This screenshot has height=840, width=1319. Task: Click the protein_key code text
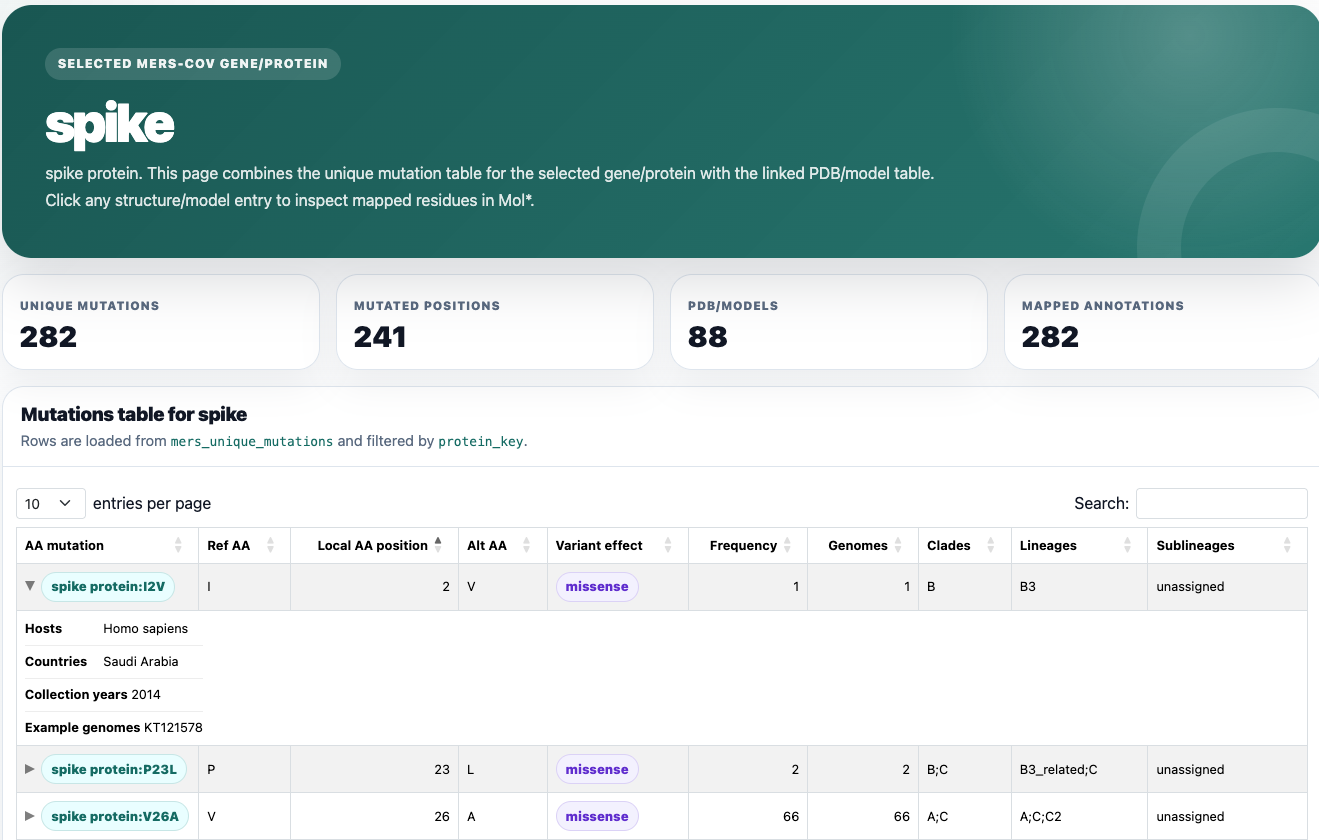click(480, 441)
